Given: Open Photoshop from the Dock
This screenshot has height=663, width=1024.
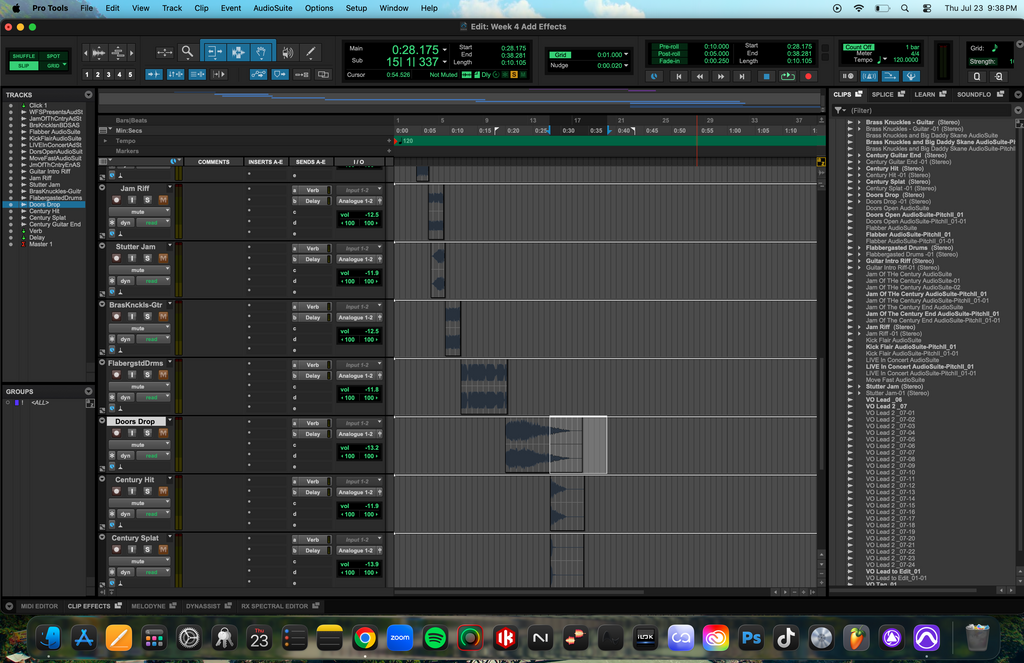Looking at the screenshot, I should pyautogui.click(x=751, y=638).
